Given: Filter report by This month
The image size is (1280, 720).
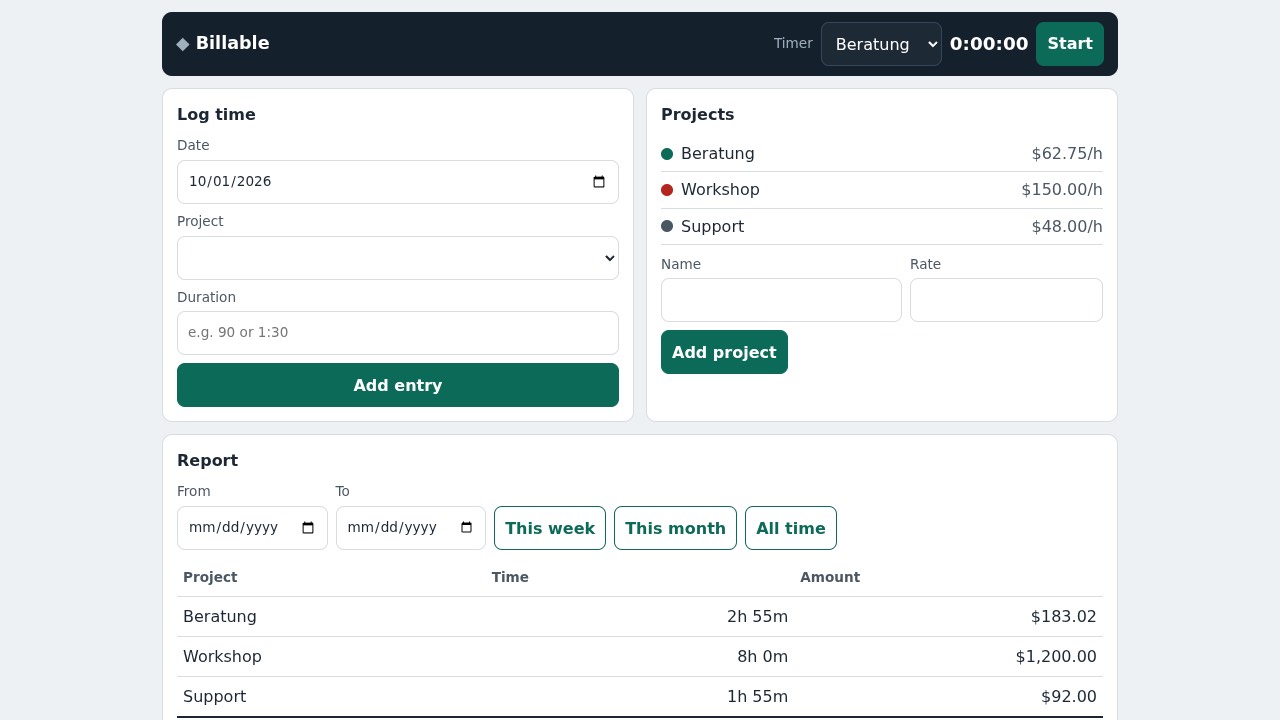Looking at the screenshot, I should click(675, 528).
